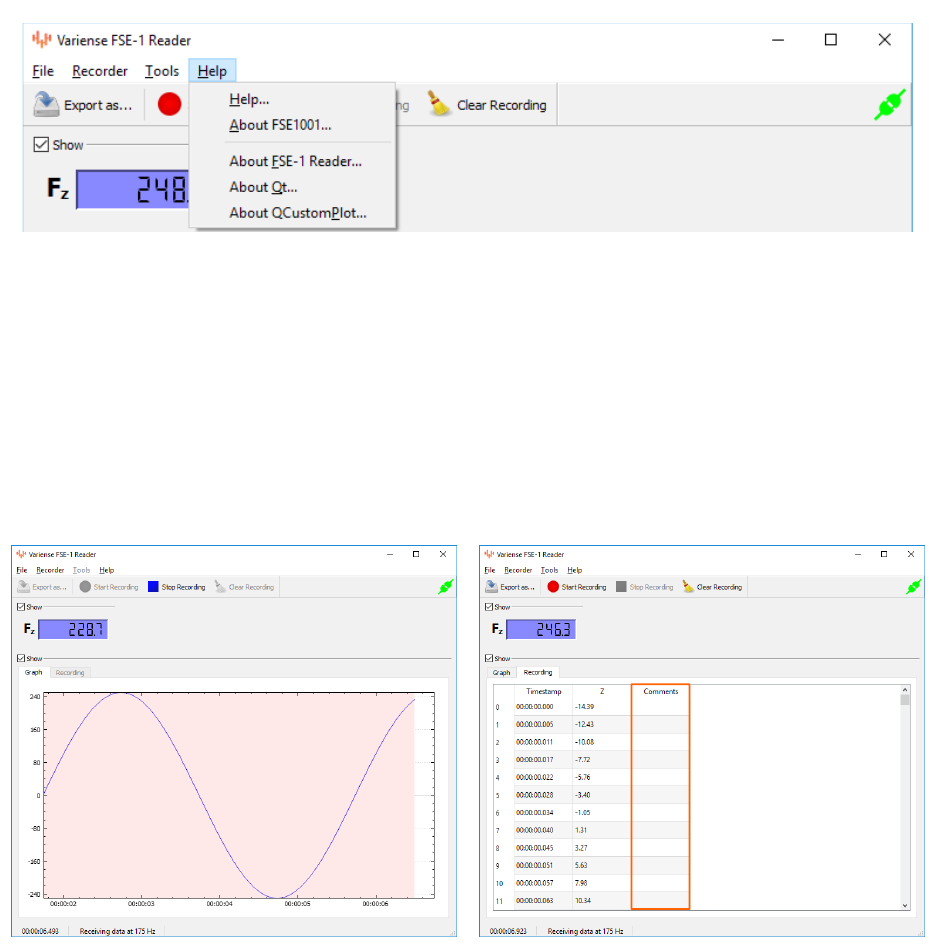Select Recording tab in table window

(x=538, y=673)
